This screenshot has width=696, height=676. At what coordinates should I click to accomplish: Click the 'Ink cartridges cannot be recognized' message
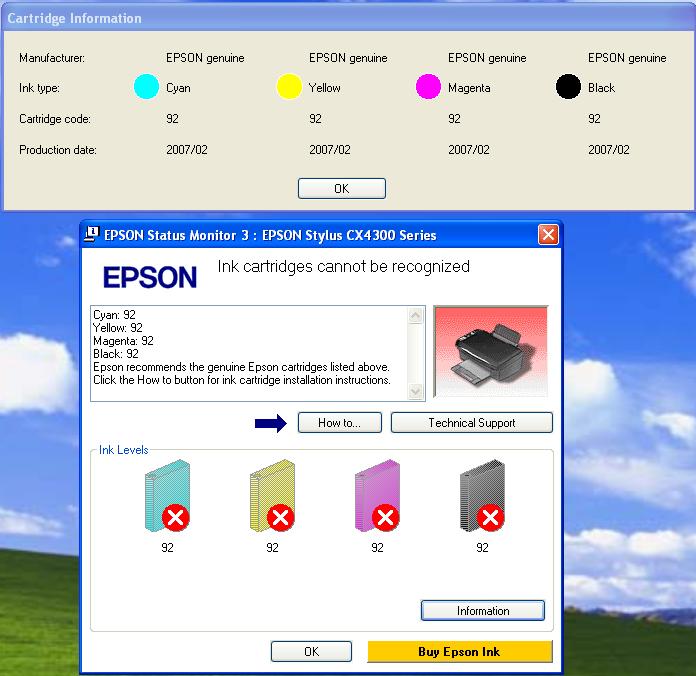[x=344, y=267]
